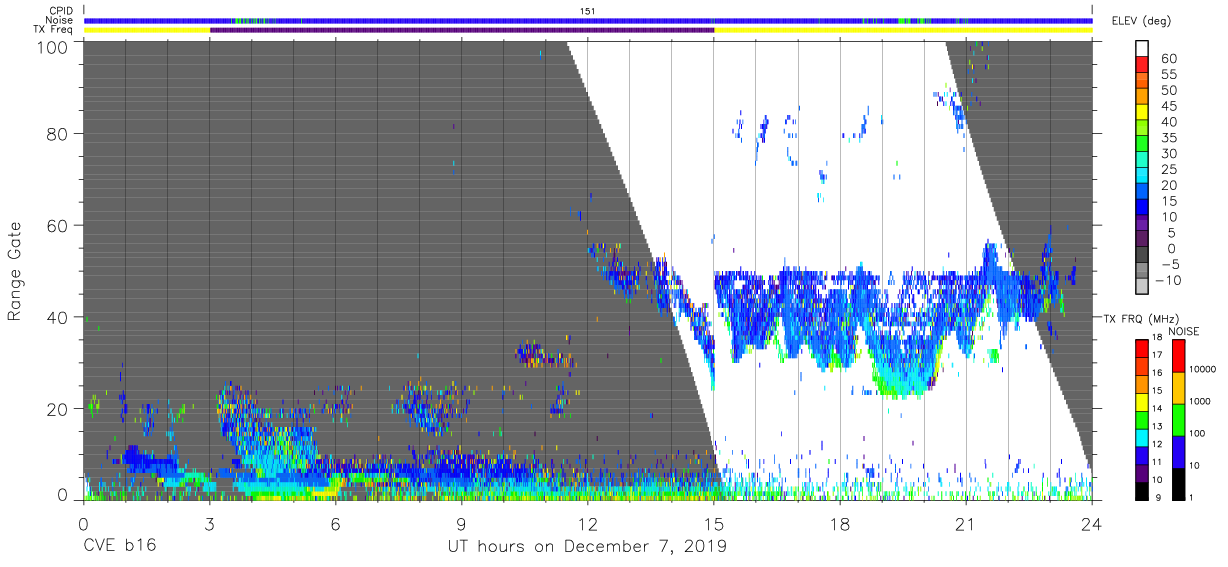The width and height of the screenshot is (1228, 567).
Task: Click the '10000' label on the NOISE scale
Action: click(1205, 370)
